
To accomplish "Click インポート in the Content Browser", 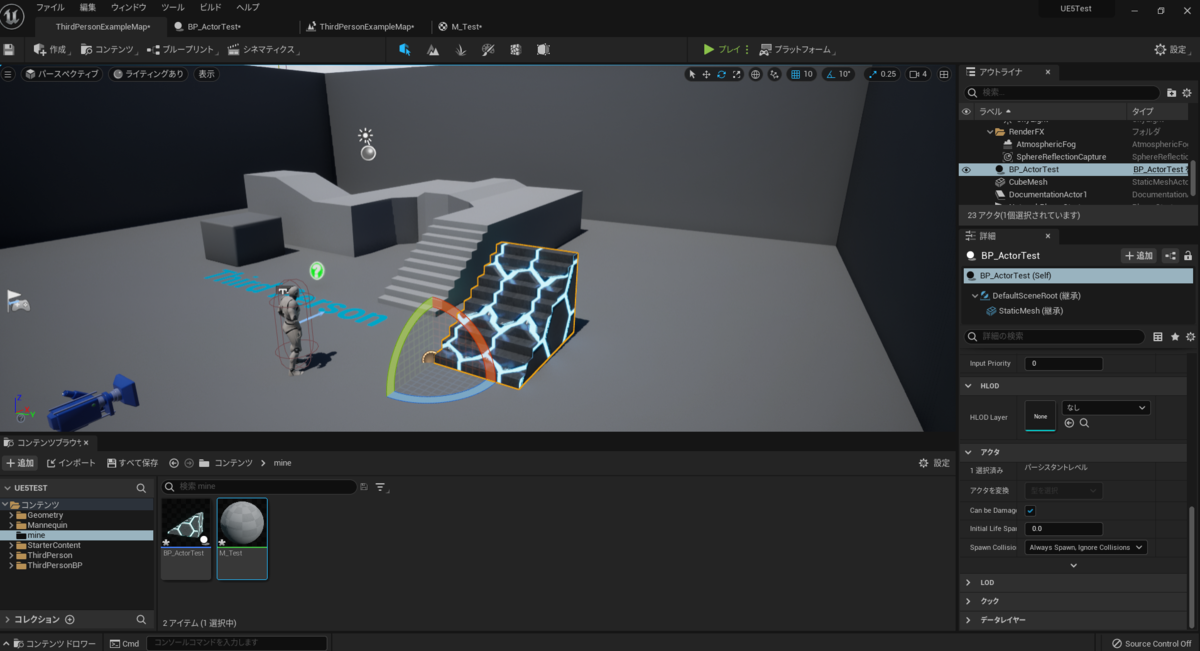I will 71,463.
